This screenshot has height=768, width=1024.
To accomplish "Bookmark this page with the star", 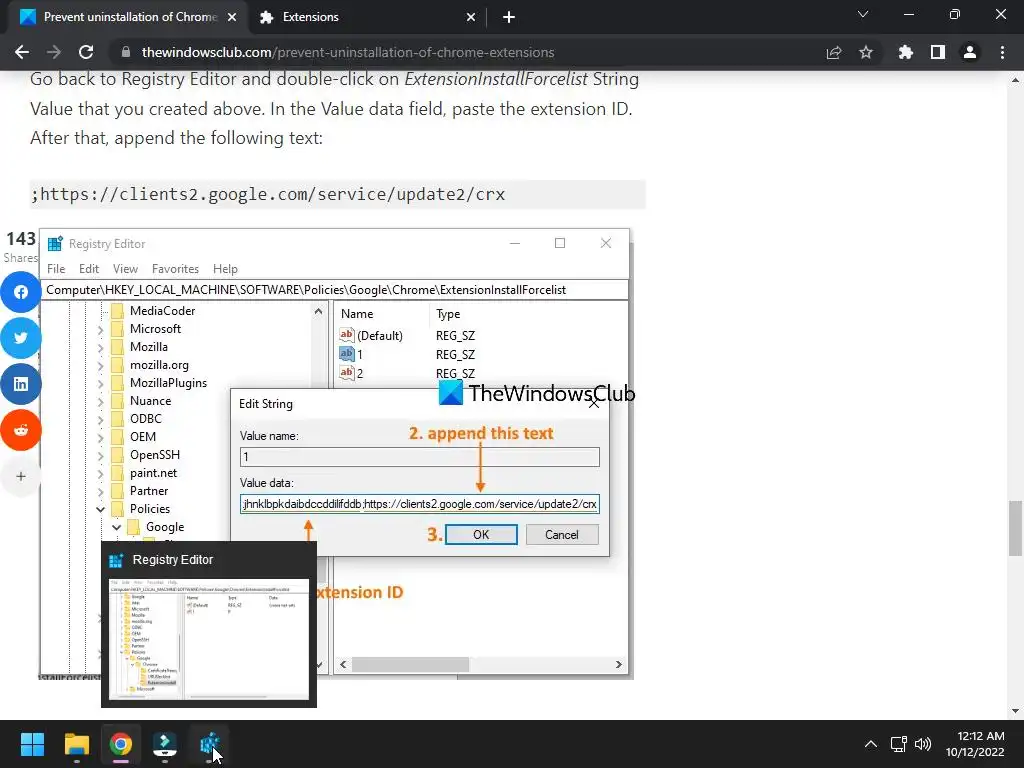I will (866, 52).
